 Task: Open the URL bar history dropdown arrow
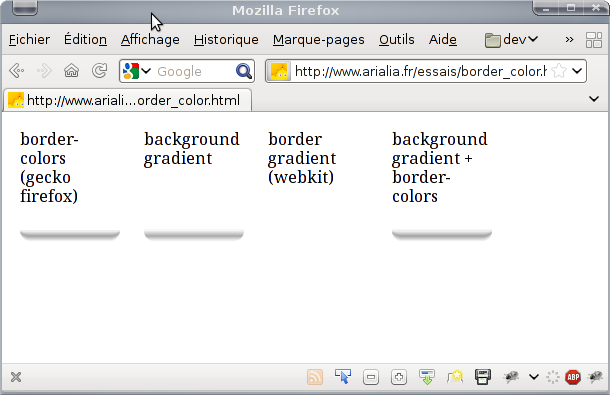pos(577,71)
